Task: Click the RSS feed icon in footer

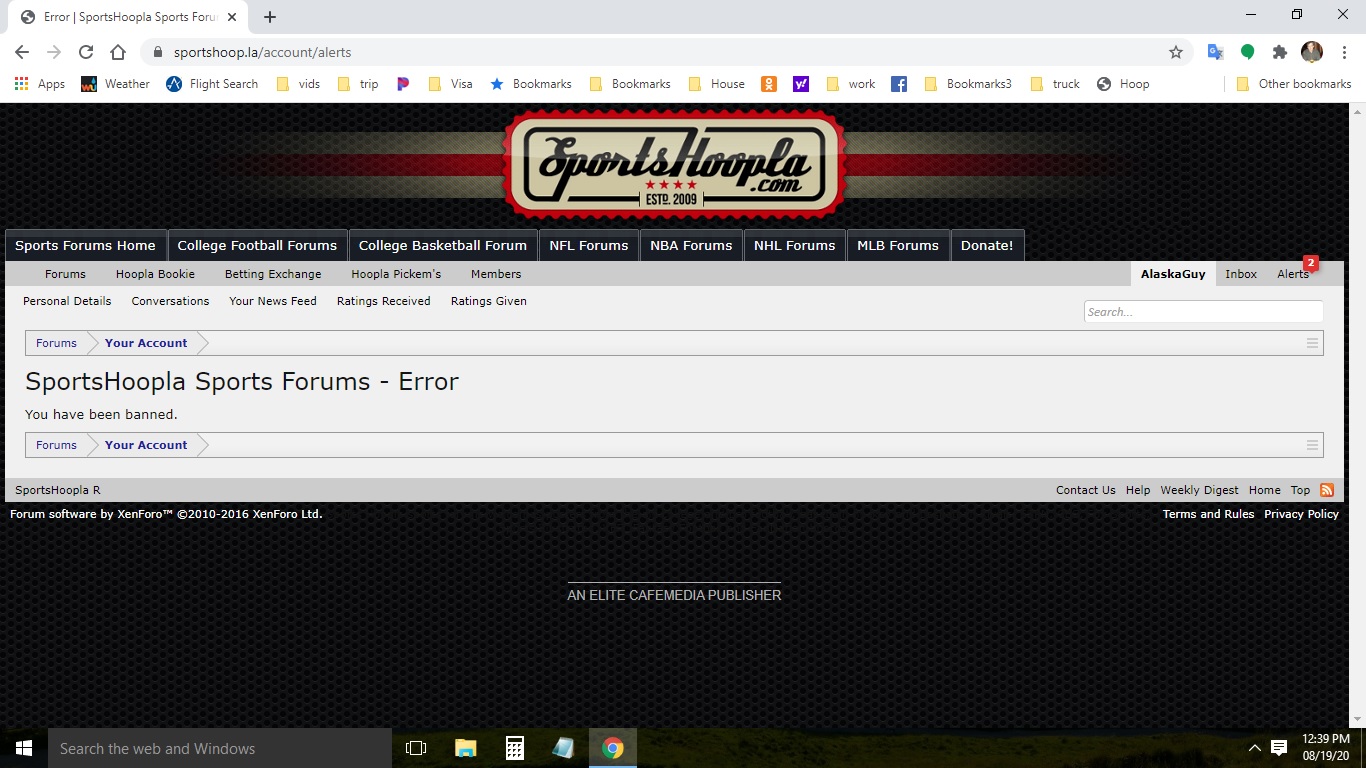Action: tap(1327, 490)
